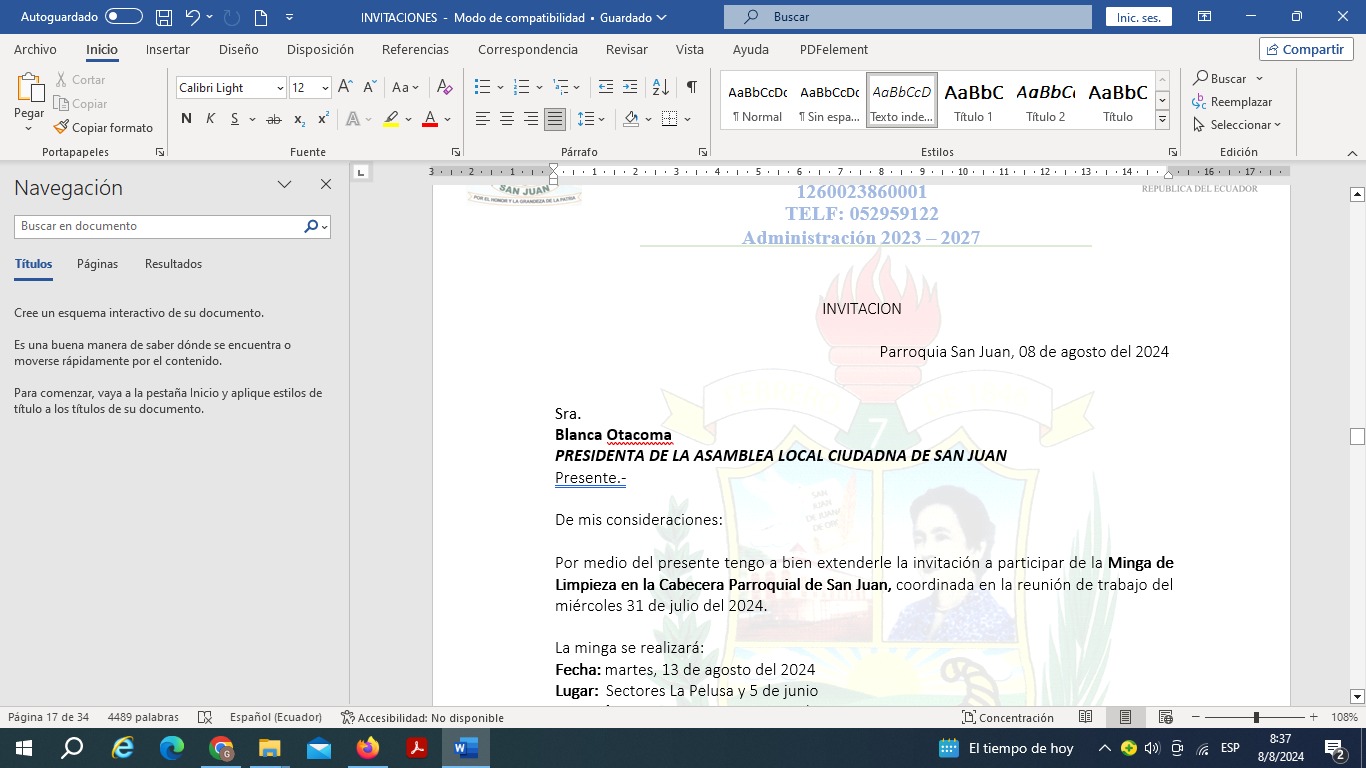Expand the styles gallery list

coord(1162,120)
